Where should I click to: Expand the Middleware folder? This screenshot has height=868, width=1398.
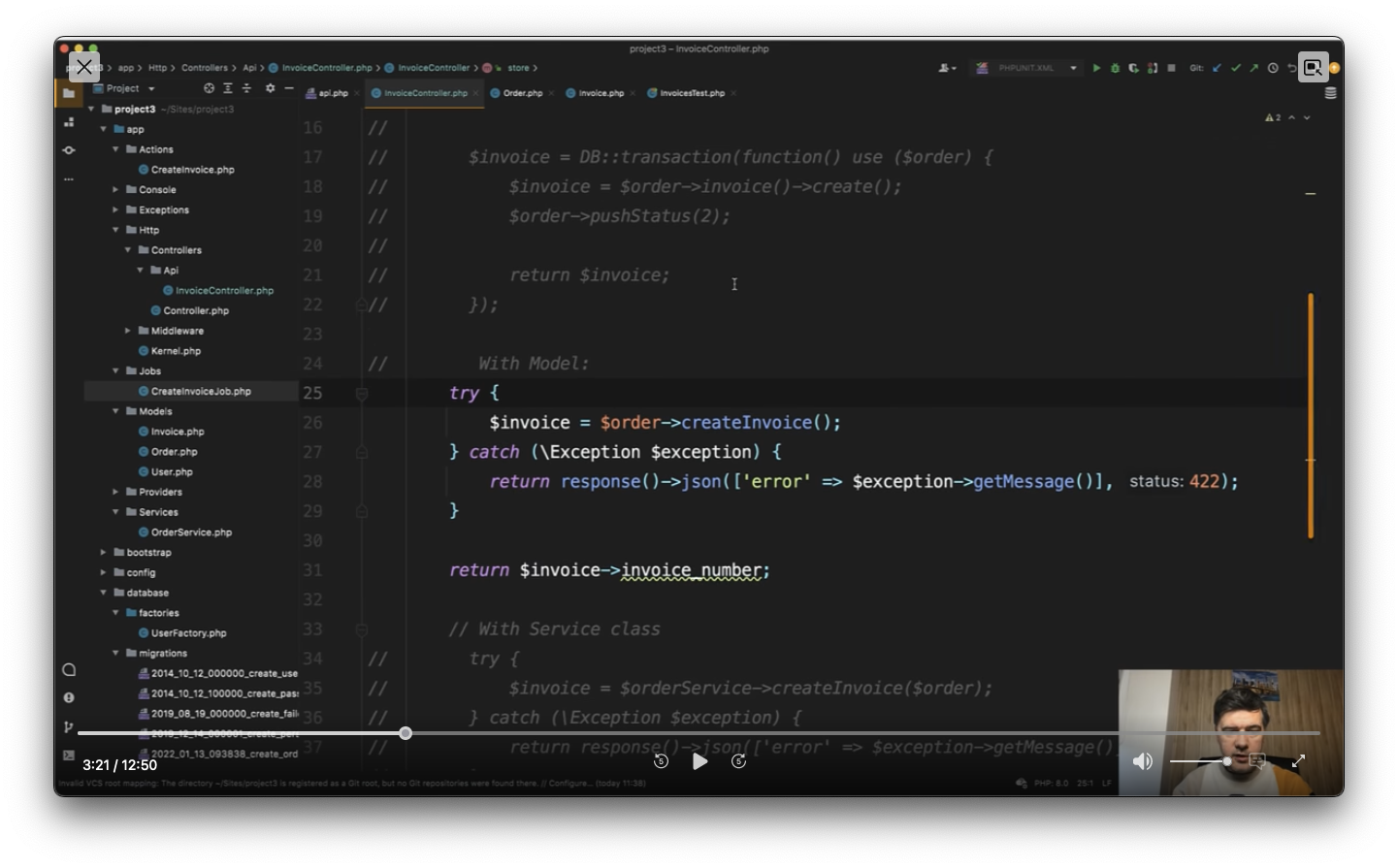pos(128,331)
